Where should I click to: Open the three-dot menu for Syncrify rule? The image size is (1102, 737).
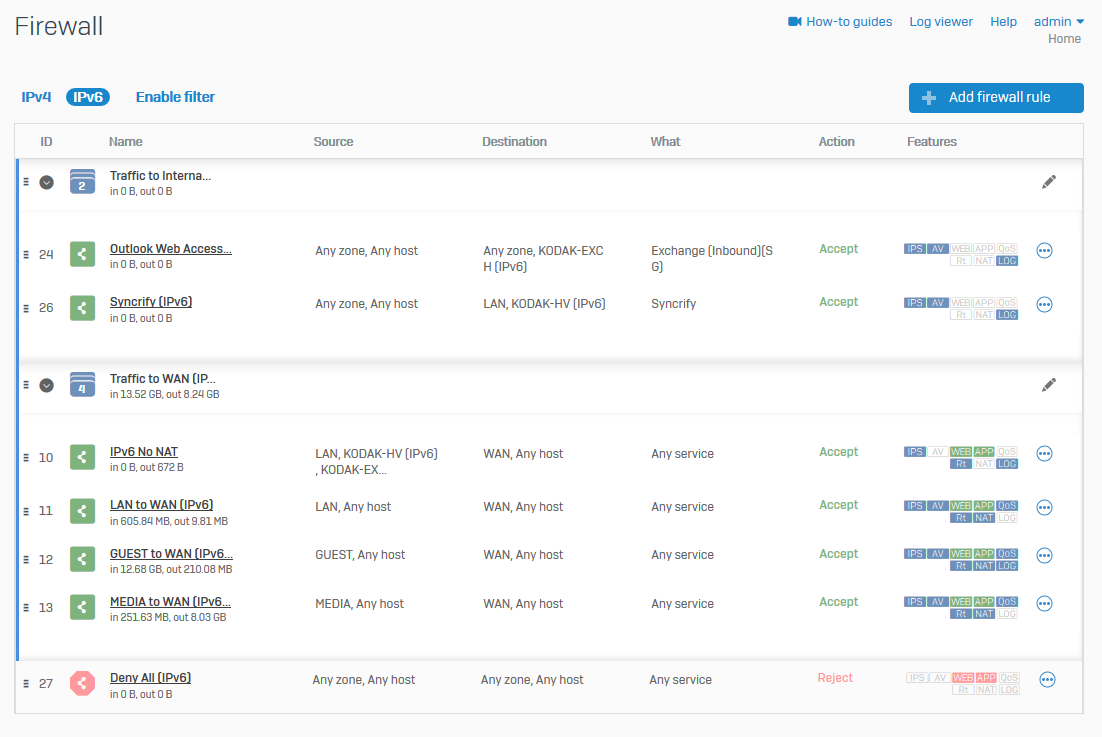1044,304
